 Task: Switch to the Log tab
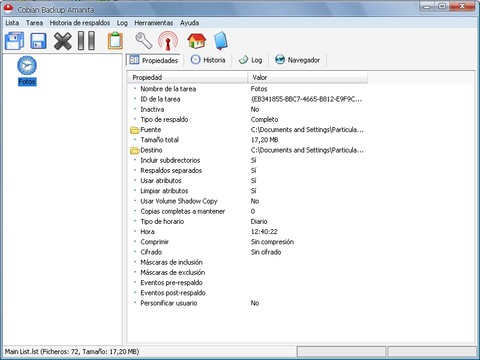(251, 60)
